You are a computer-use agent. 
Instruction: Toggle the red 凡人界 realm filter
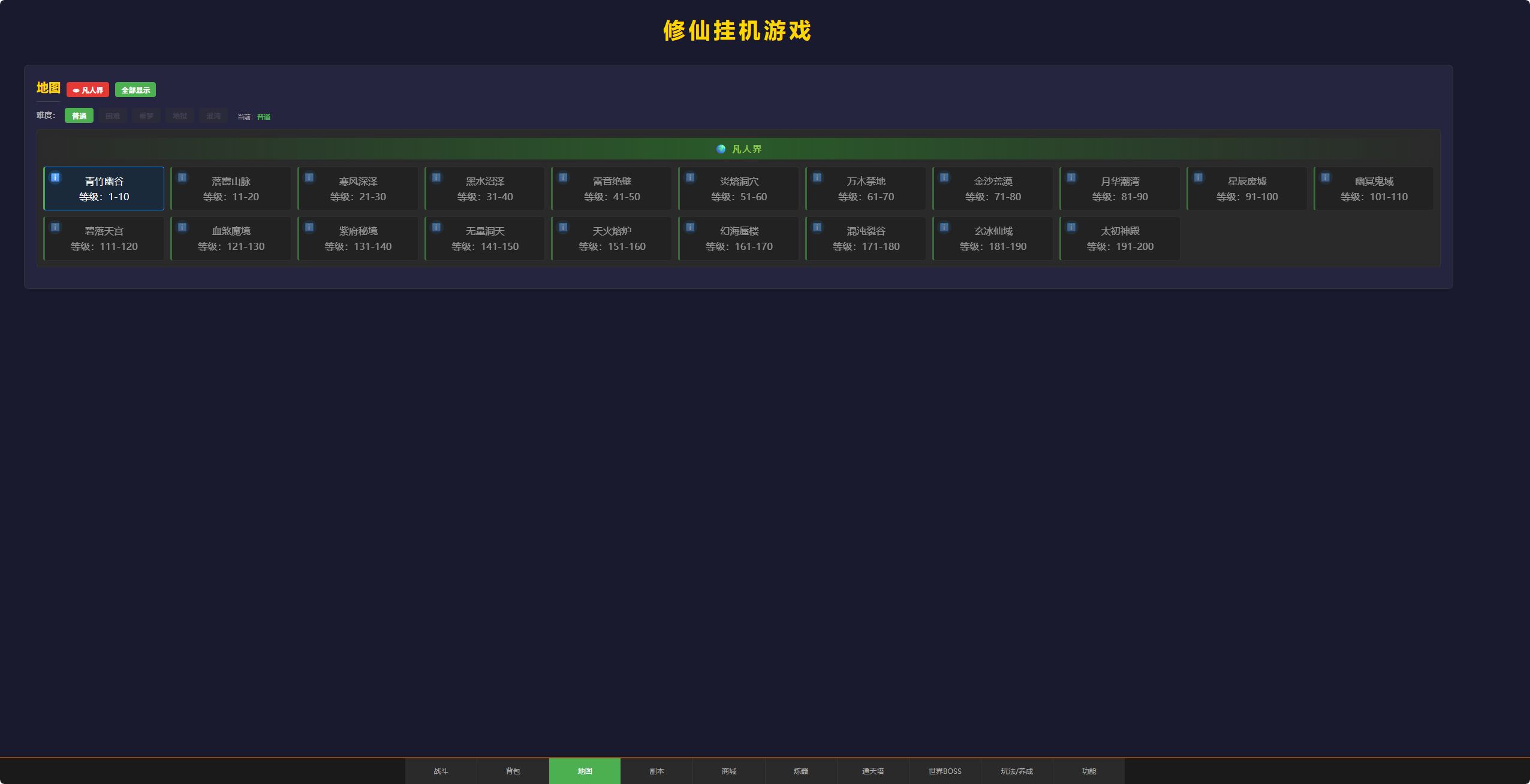pyautogui.click(x=88, y=90)
